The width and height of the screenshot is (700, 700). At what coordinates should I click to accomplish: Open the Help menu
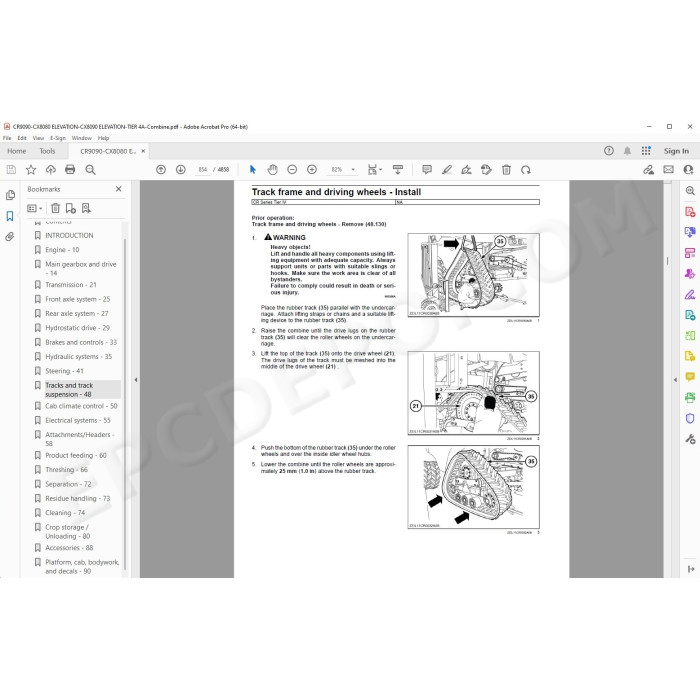(104, 138)
